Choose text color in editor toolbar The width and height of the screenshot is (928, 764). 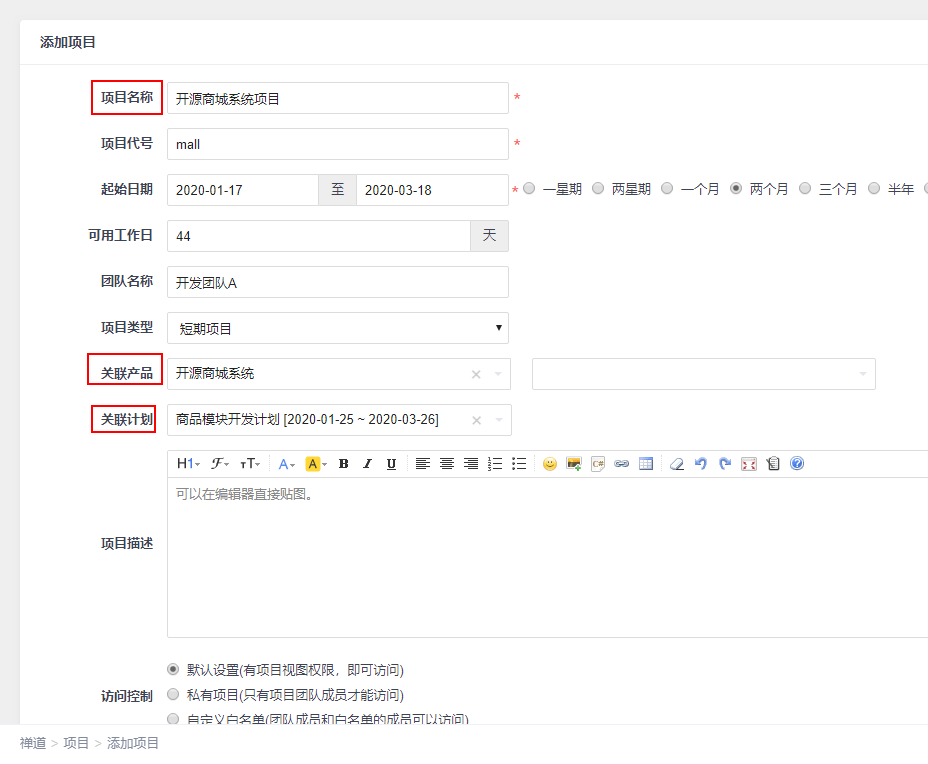coord(286,464)
